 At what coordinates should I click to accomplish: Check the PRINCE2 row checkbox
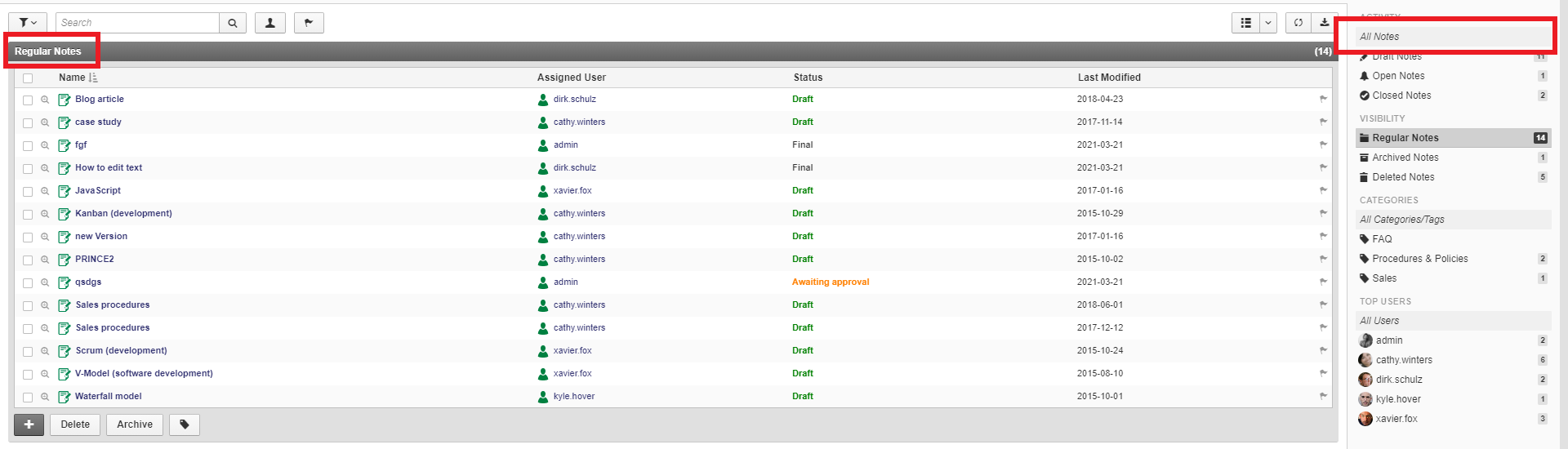(x=28, y=260)
